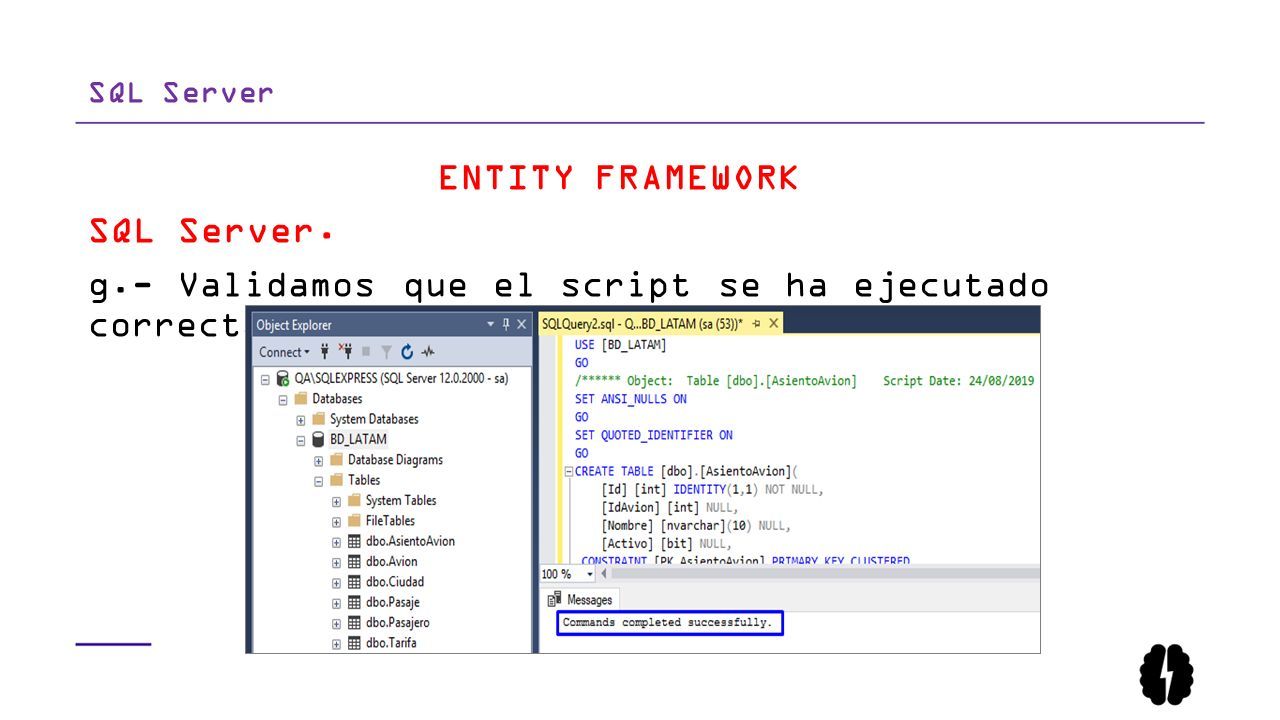1280x720 pixels.
Task: Click the Object Explorer panel title
Action: tap(294, 325)
